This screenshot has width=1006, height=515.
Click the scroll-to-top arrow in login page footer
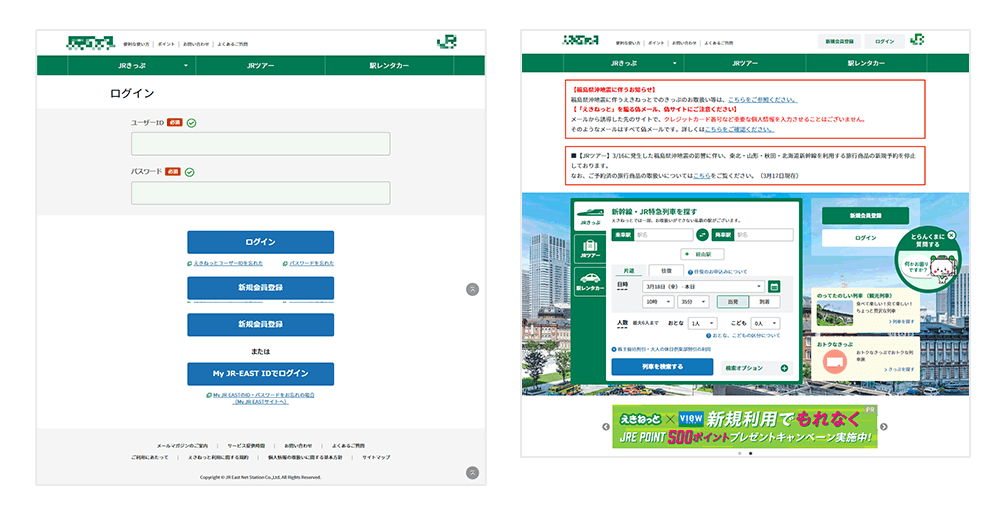click(x=472, y=473)
